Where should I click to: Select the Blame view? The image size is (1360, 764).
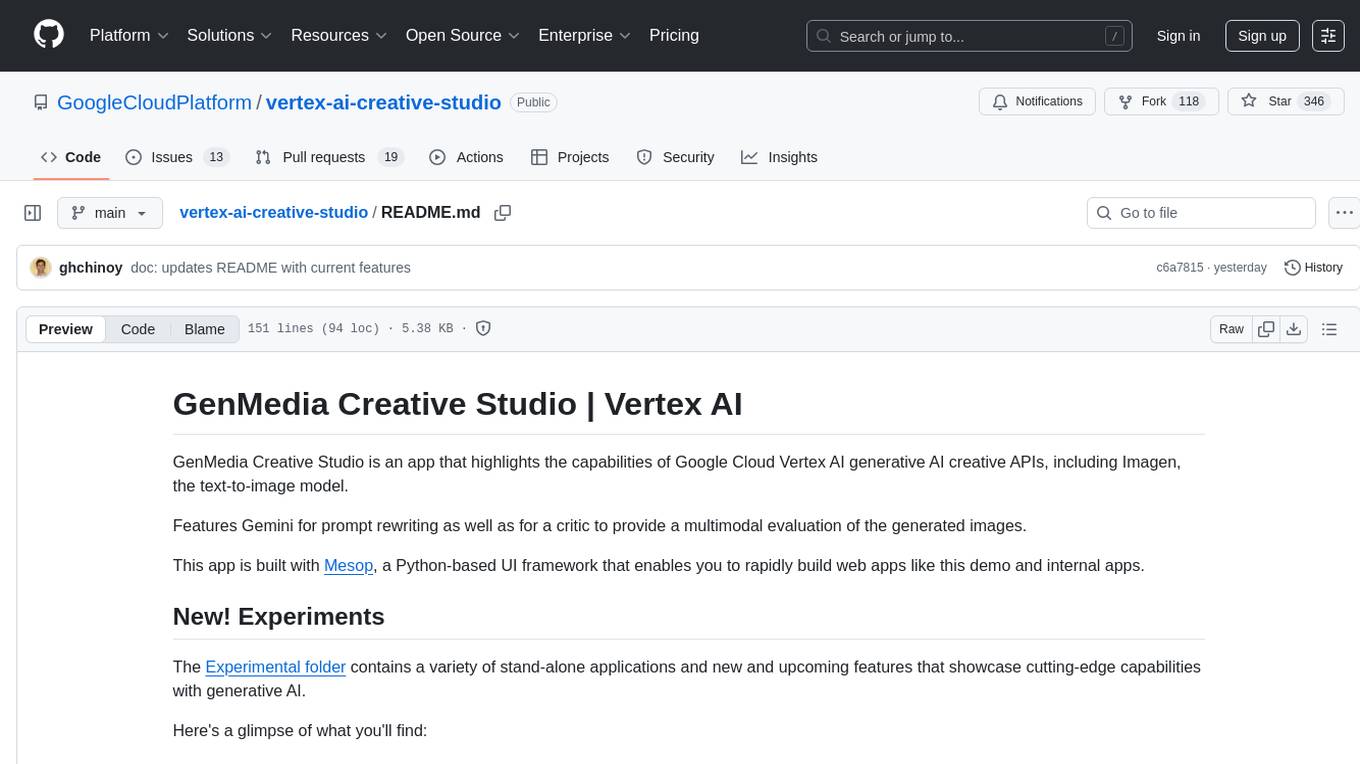(204, 329)
